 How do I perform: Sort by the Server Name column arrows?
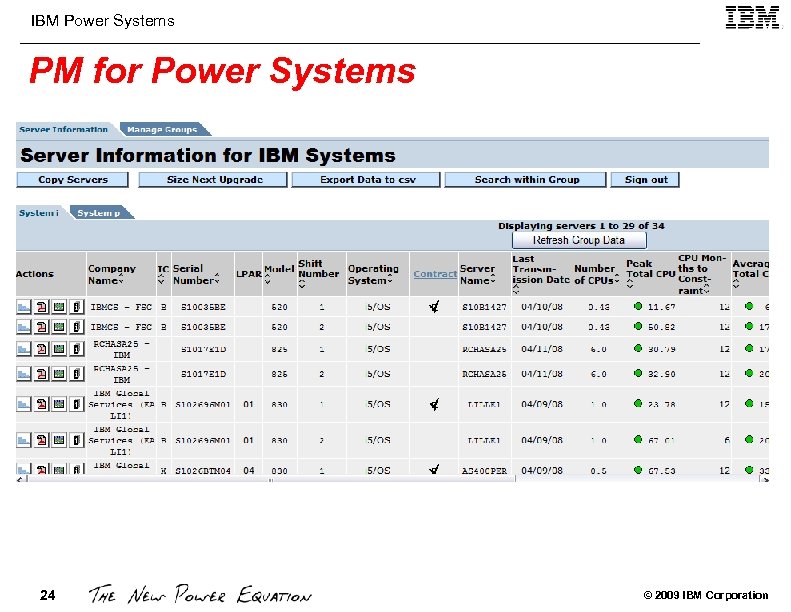[492, 279]
